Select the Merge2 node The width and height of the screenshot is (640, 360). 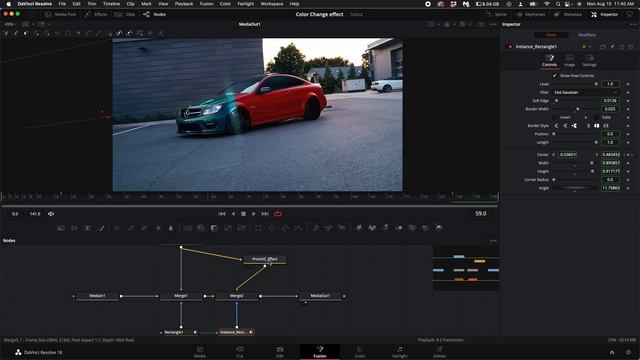(237, 296)
